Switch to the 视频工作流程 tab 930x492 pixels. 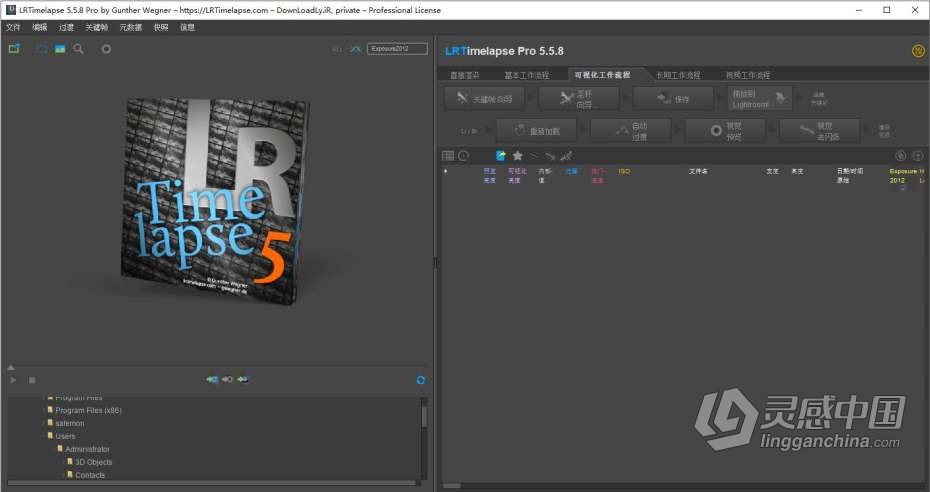point(748,75)
